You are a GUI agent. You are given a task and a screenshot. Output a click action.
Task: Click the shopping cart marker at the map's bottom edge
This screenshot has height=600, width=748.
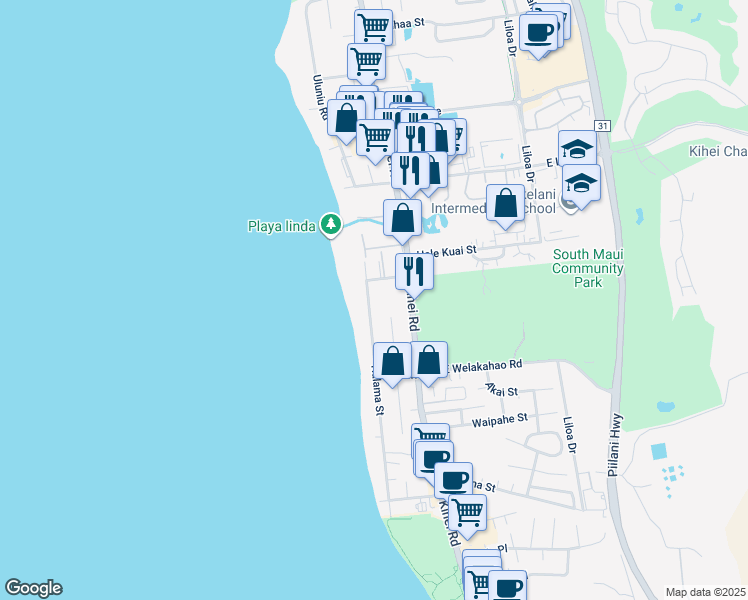pyautogui.click(x=477, y=583)
